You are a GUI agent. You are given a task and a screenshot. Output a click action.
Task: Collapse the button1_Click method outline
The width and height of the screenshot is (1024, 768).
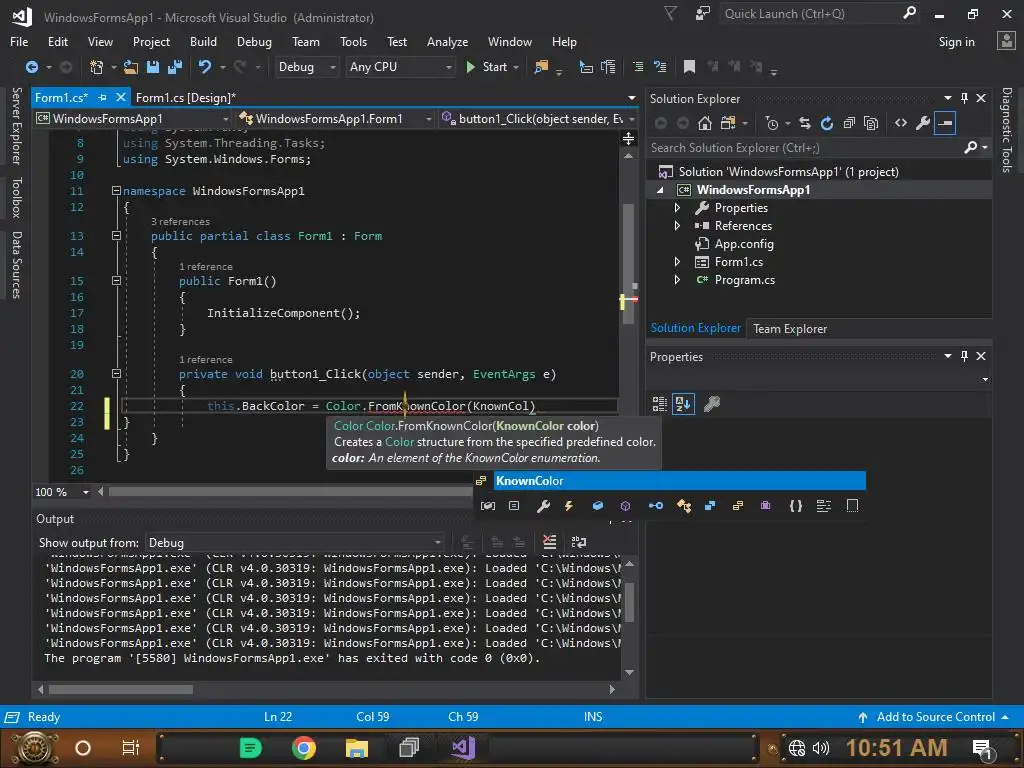pos(116,374)
